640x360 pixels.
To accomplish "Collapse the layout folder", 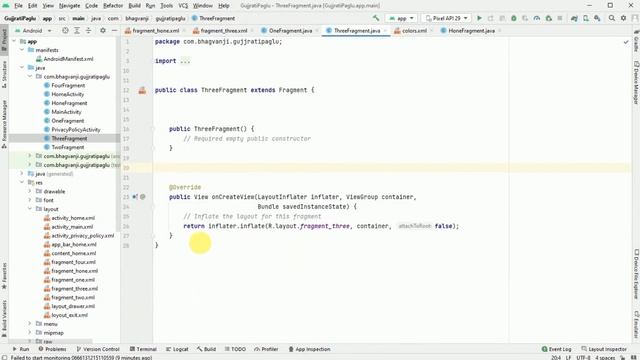I will pos(29,209).
